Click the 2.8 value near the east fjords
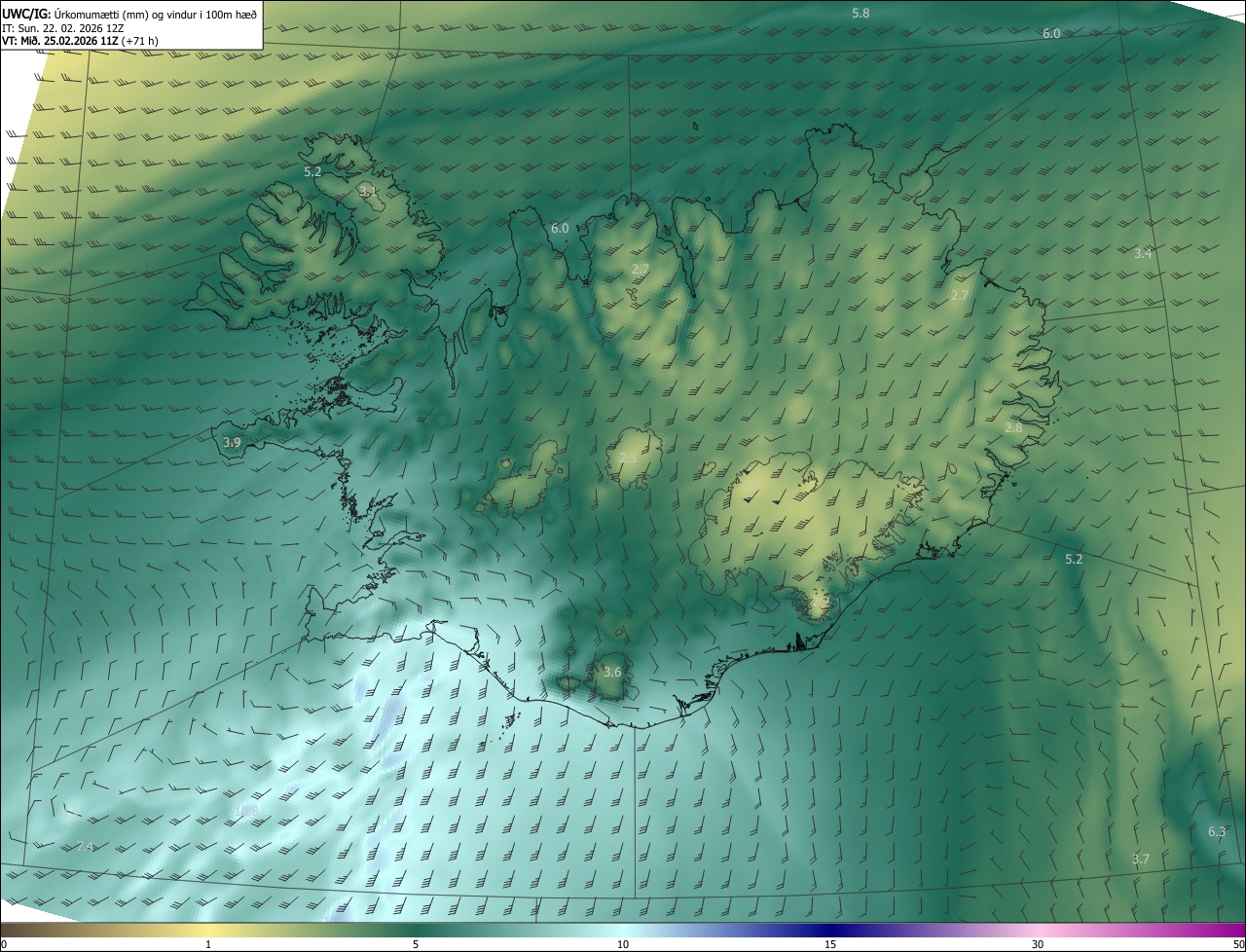 tap(1013, 428)
